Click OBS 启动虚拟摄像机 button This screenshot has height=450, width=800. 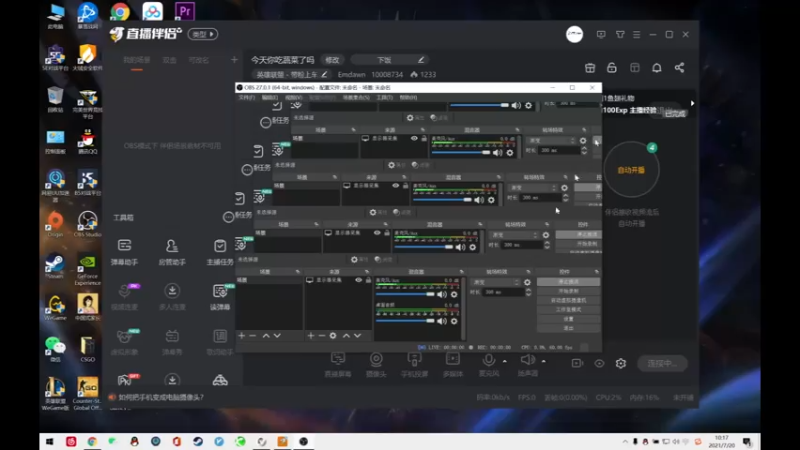coord(568,300)
